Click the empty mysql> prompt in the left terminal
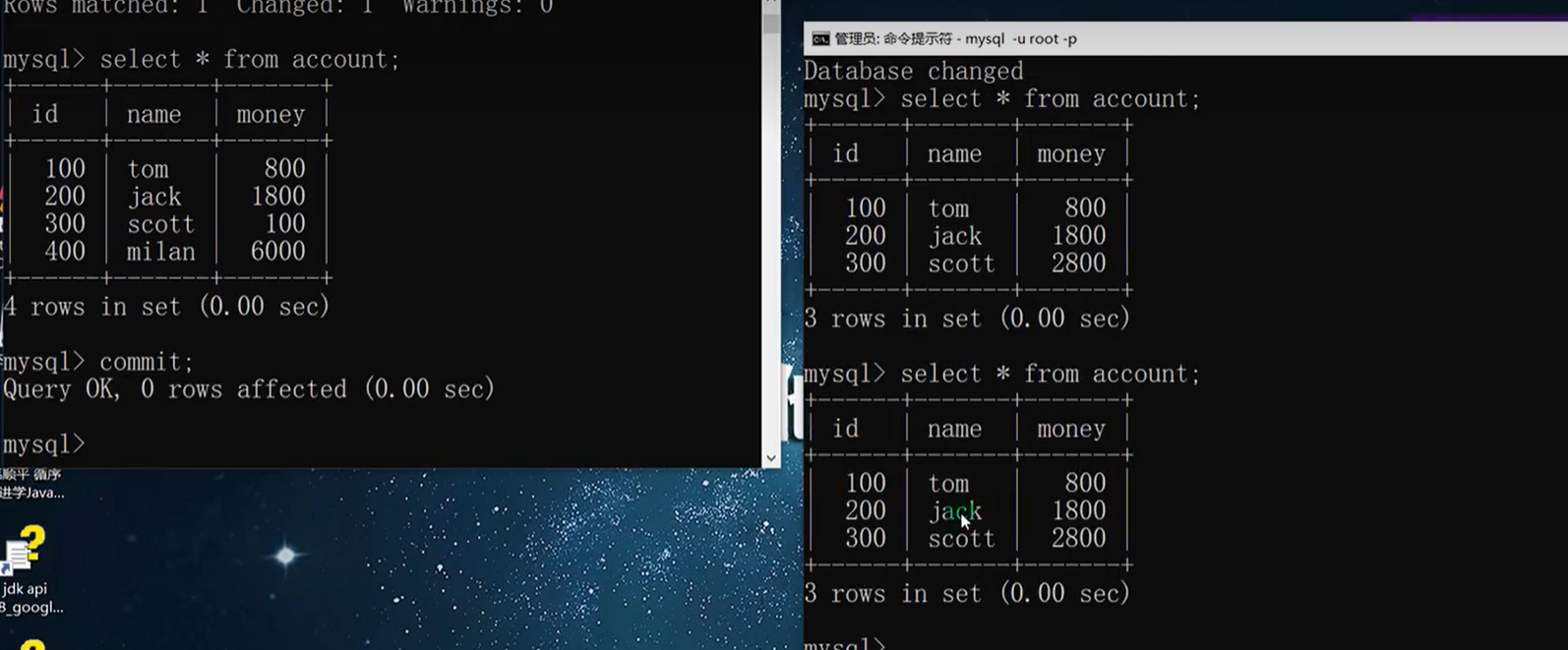The width and height of the screenshot is (1568, 650). pyautogui.click(x=44, y=444)
